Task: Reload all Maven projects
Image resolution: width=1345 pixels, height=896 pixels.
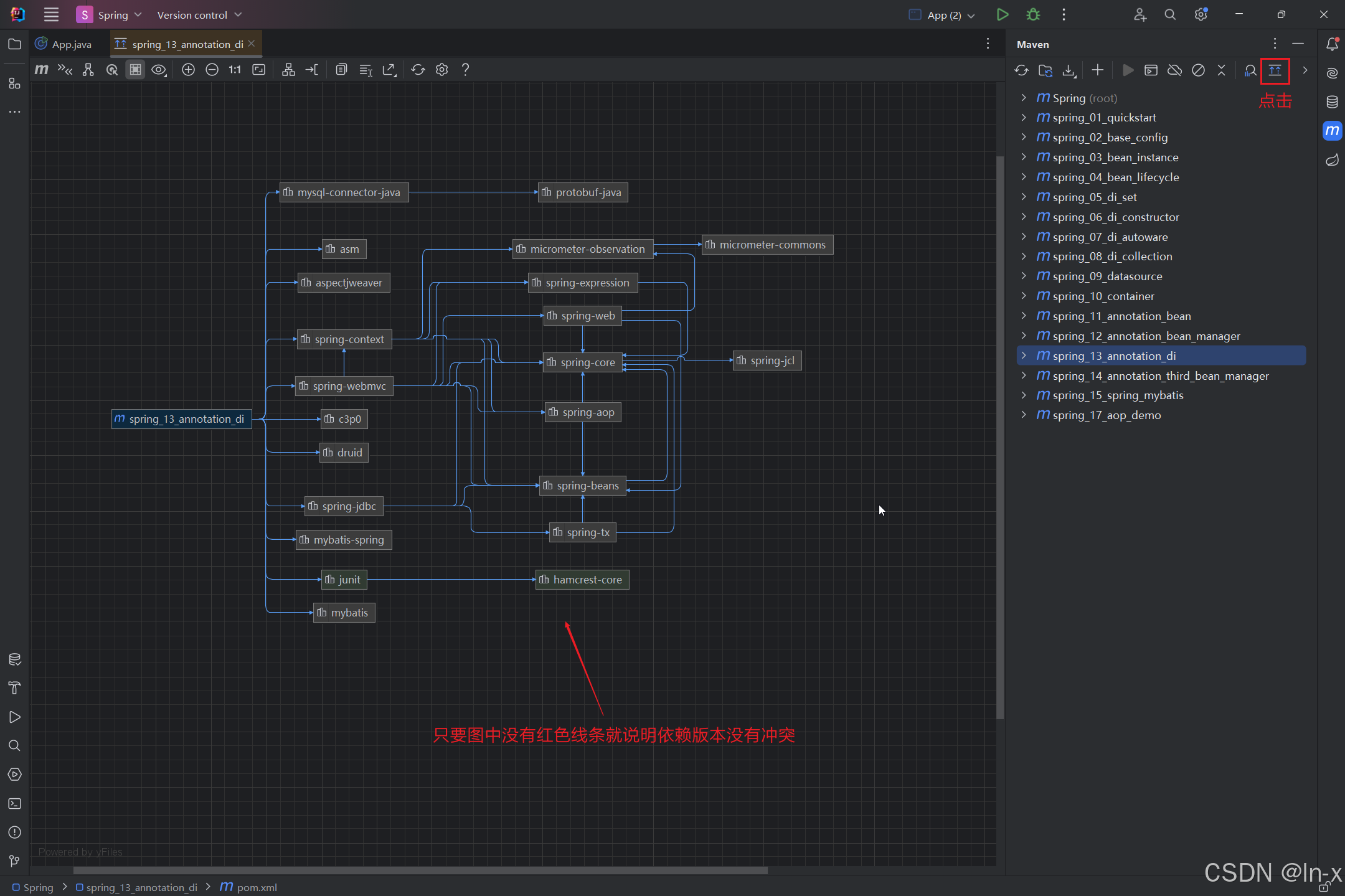Action: point(1022,70)
